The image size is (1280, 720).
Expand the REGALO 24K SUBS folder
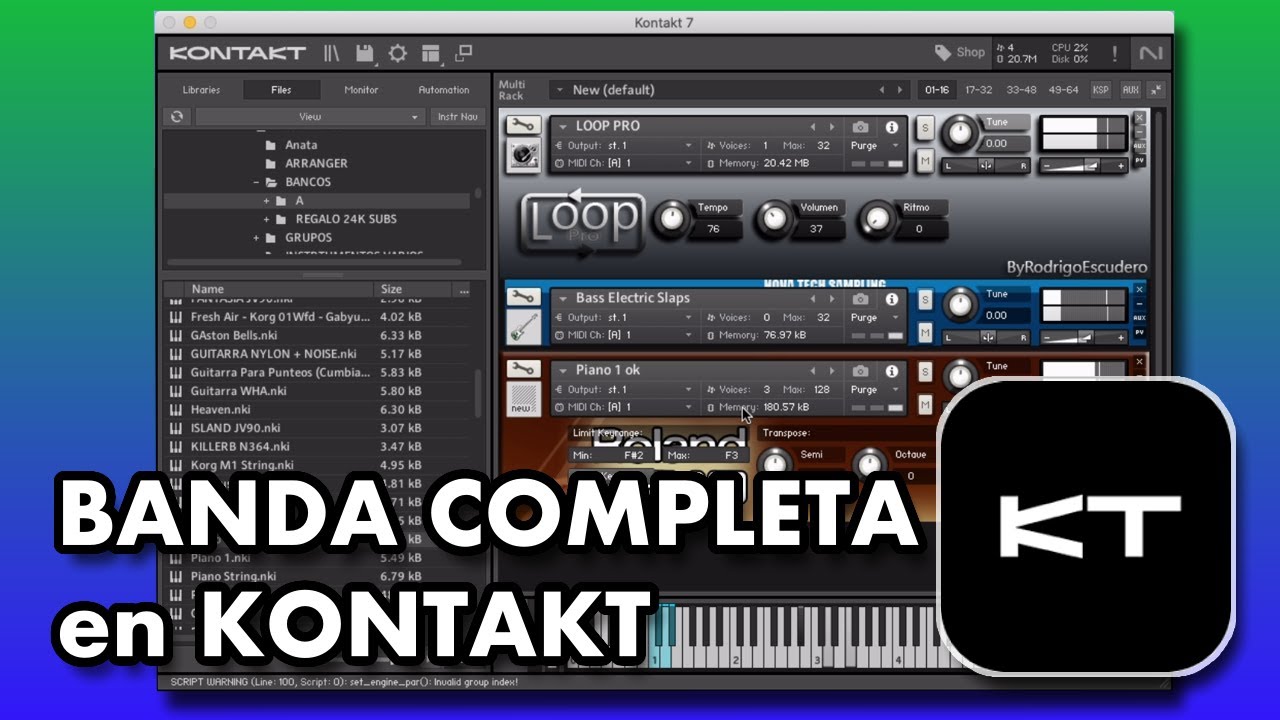pos(267,219)
